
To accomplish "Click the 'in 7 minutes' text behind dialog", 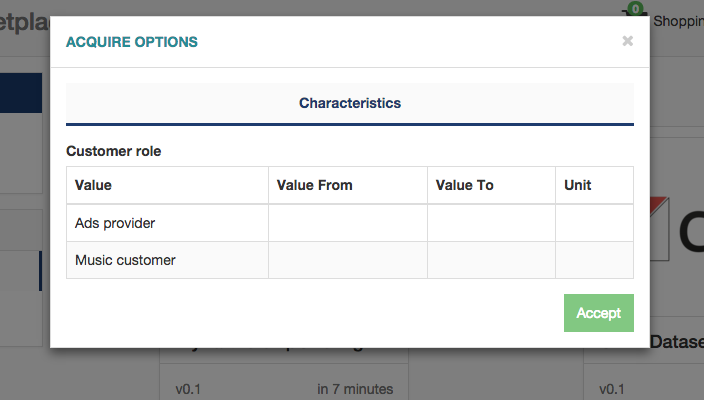I will click(355, 389).
